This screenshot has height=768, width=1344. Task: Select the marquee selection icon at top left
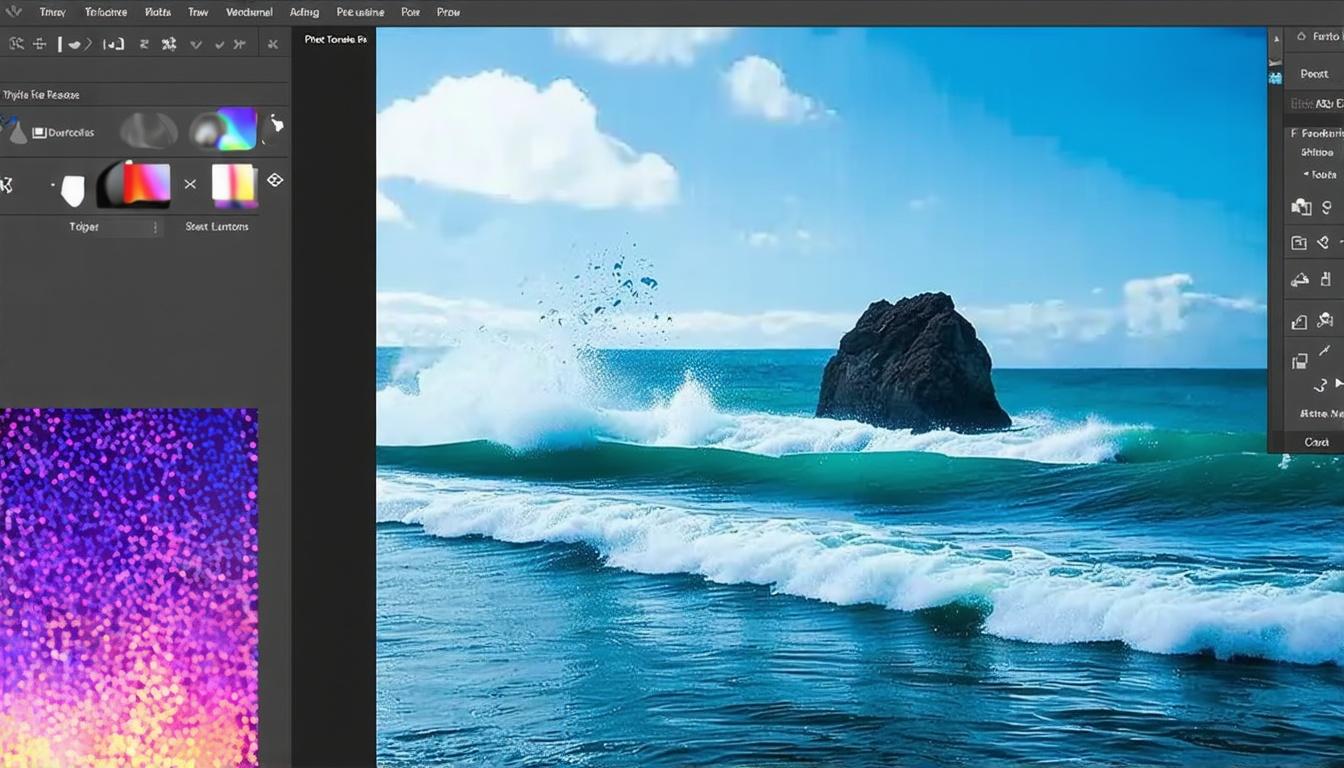click(15, 44)
